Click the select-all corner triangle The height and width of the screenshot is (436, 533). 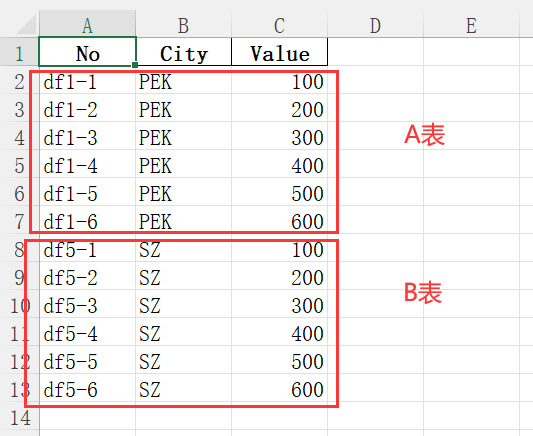[x=27, y=24]
